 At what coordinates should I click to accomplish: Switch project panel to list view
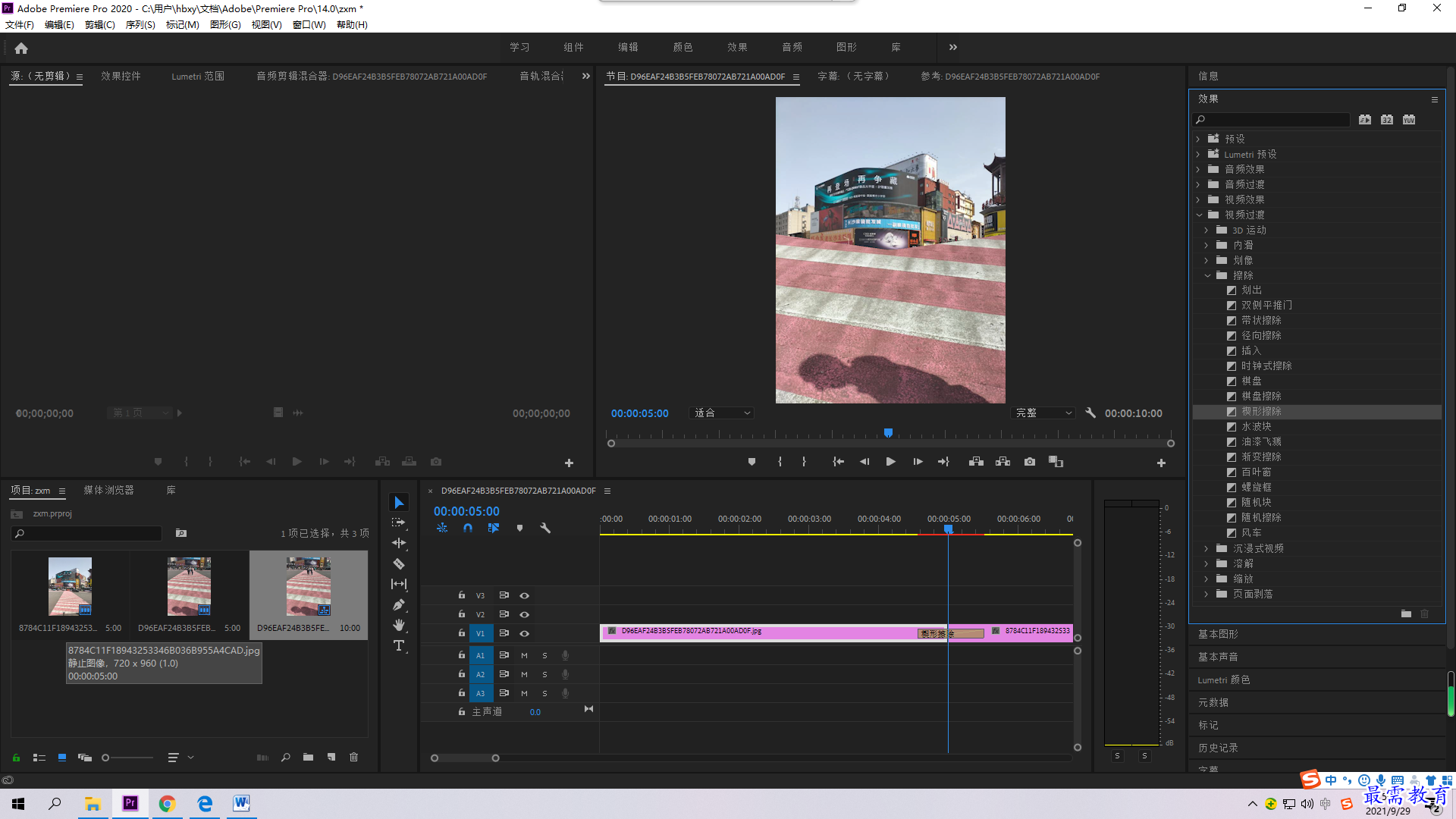coord(39,757)
